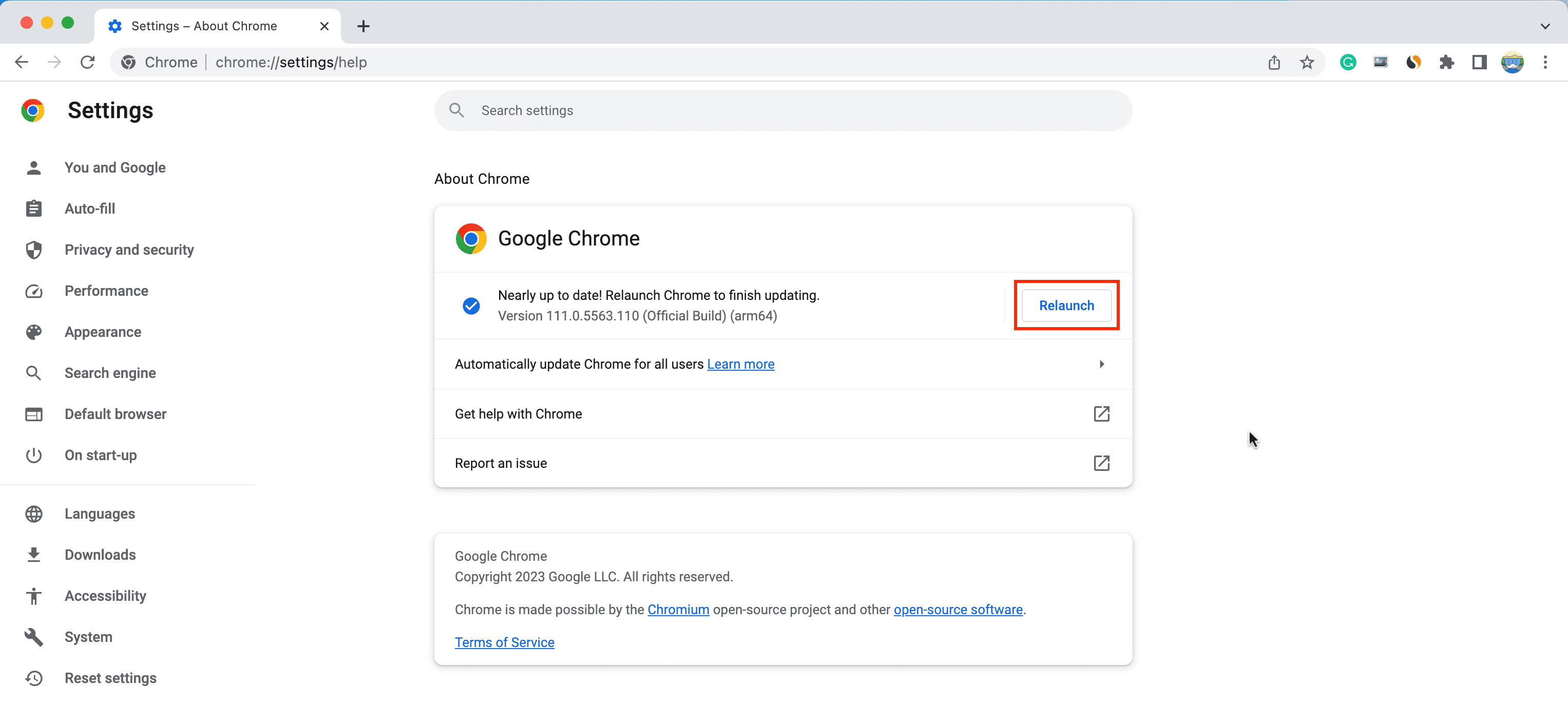Open Performance settings section
Image resolution: width=1568 pixels, height=702 pixels.
(106, 290)
